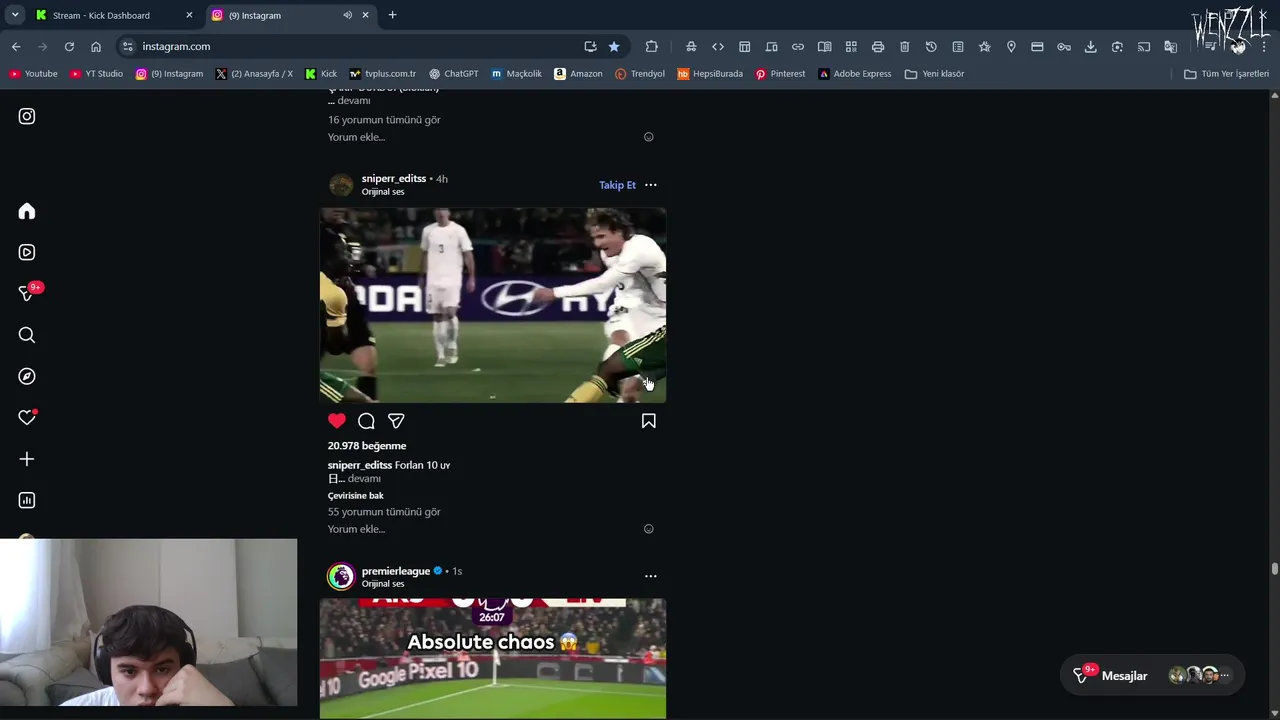Go back in browser history
The image size is (1280, 720).
tap(15, 46)
